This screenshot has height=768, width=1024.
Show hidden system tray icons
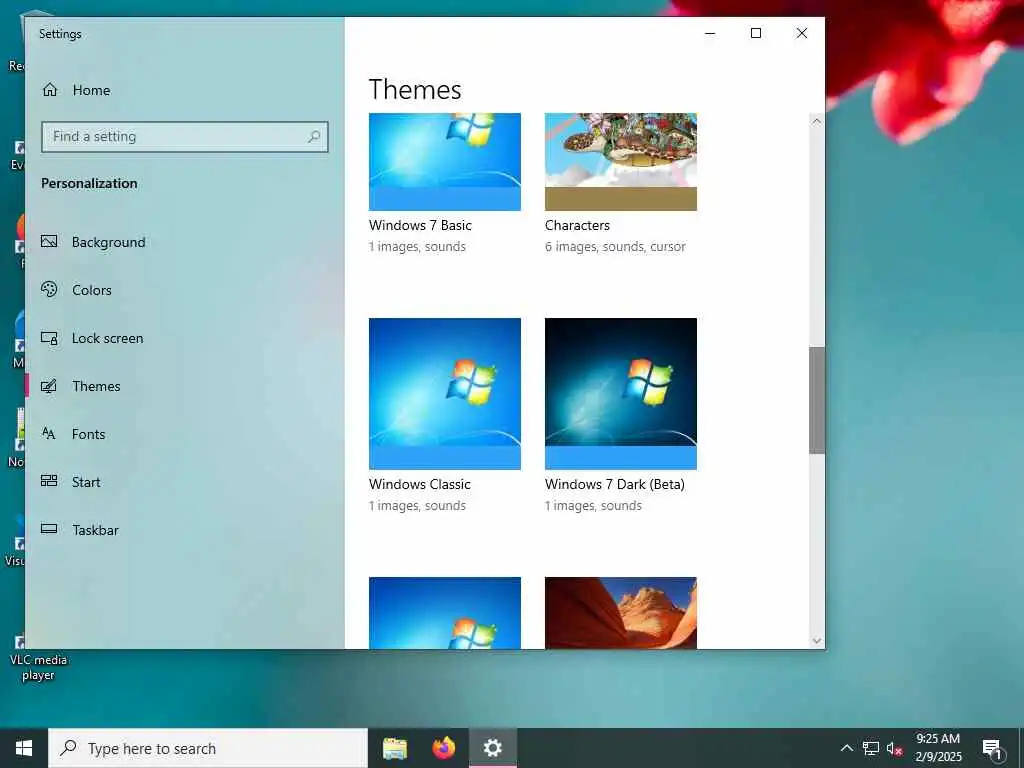[x=846, y=748]
